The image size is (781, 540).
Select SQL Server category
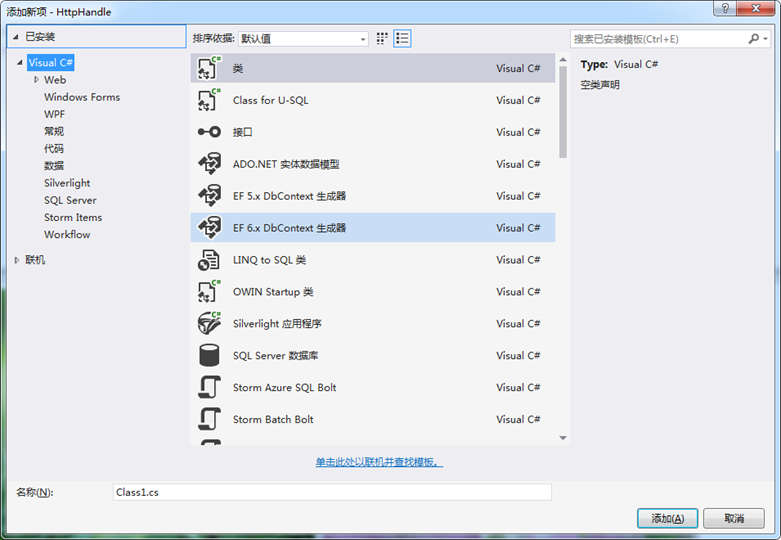click(x=70, y=200)
